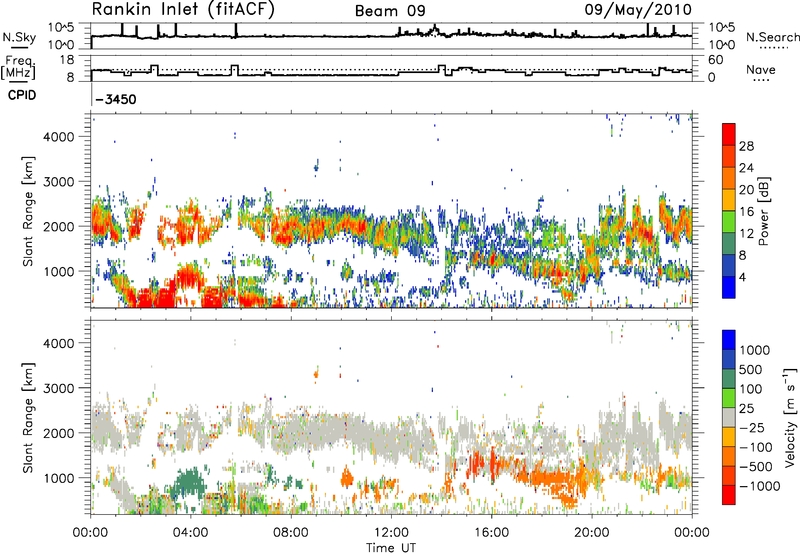
Task: Click the 'Freq. [MHz]' label
Action: coord(18,68)
